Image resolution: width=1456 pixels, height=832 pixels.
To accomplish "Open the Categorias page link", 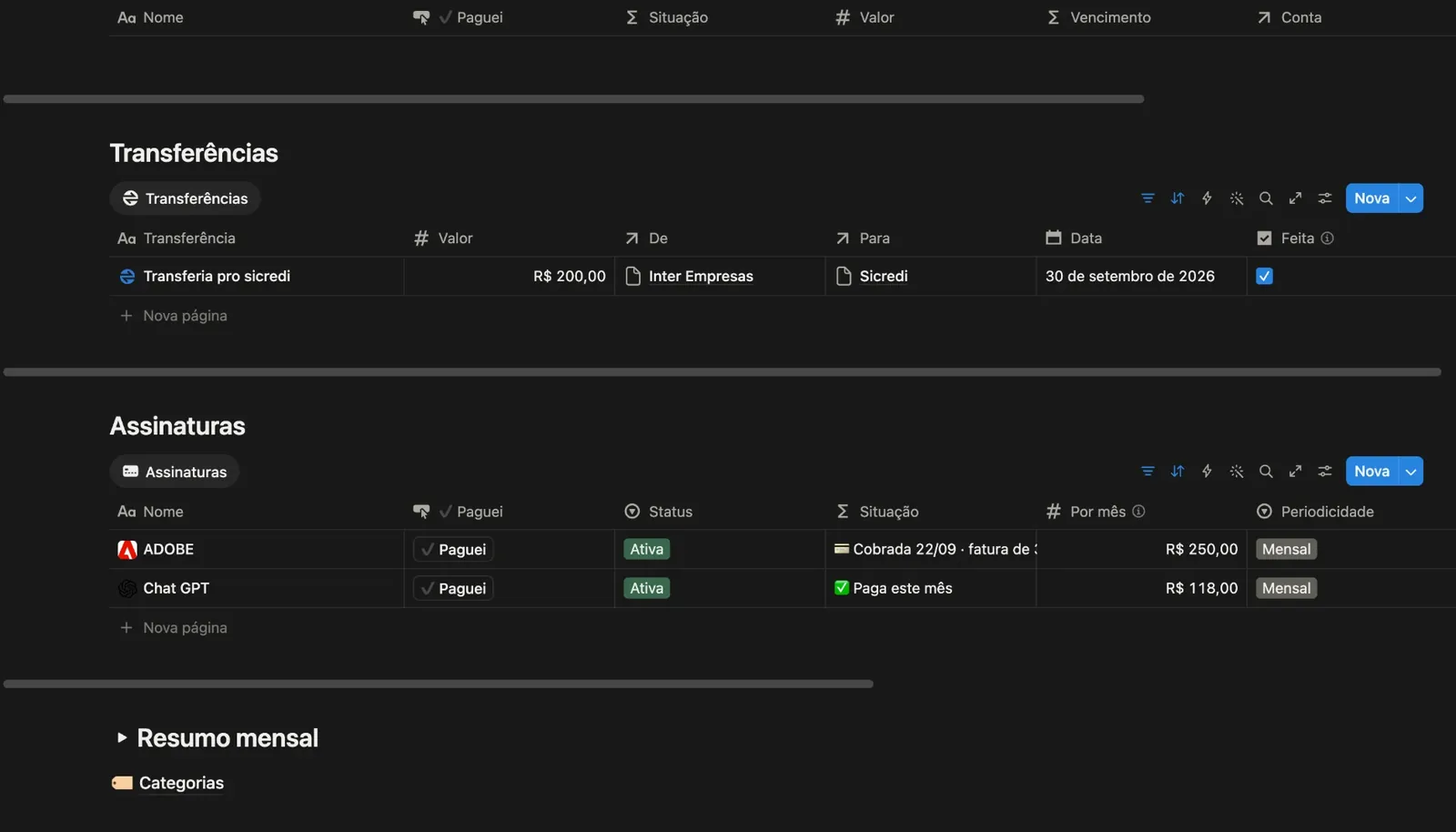I will [181, 783].
